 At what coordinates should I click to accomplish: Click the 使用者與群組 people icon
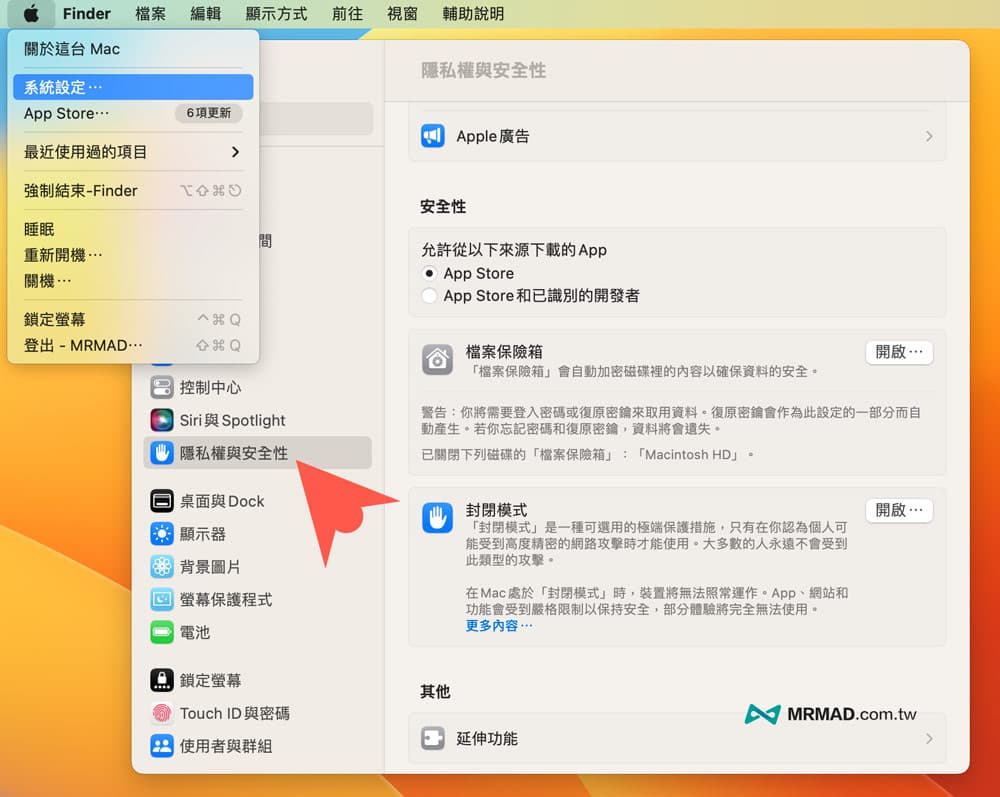[x=161, y=746]
